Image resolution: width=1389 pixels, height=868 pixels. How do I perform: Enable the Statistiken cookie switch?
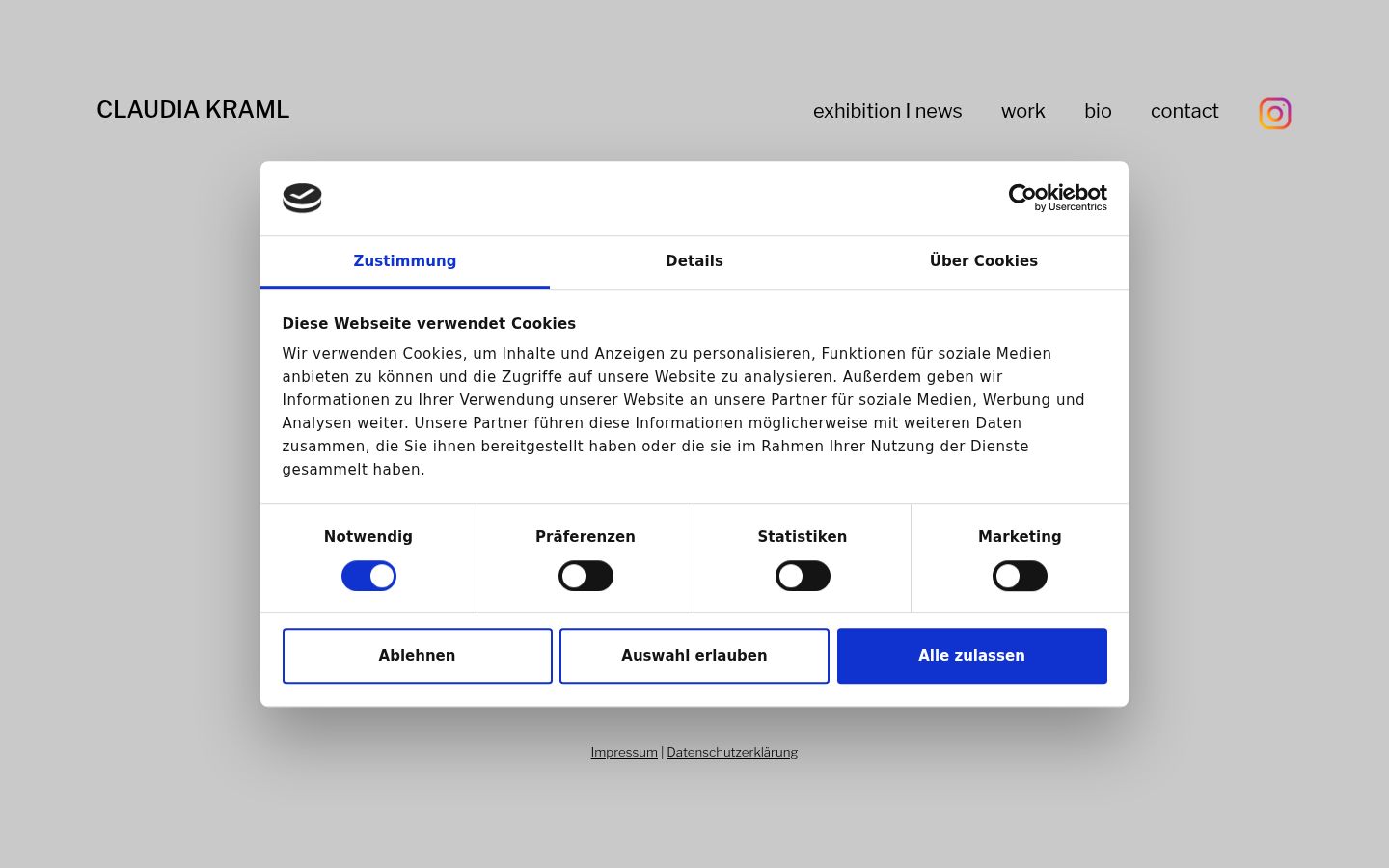[x=803, y=576]
